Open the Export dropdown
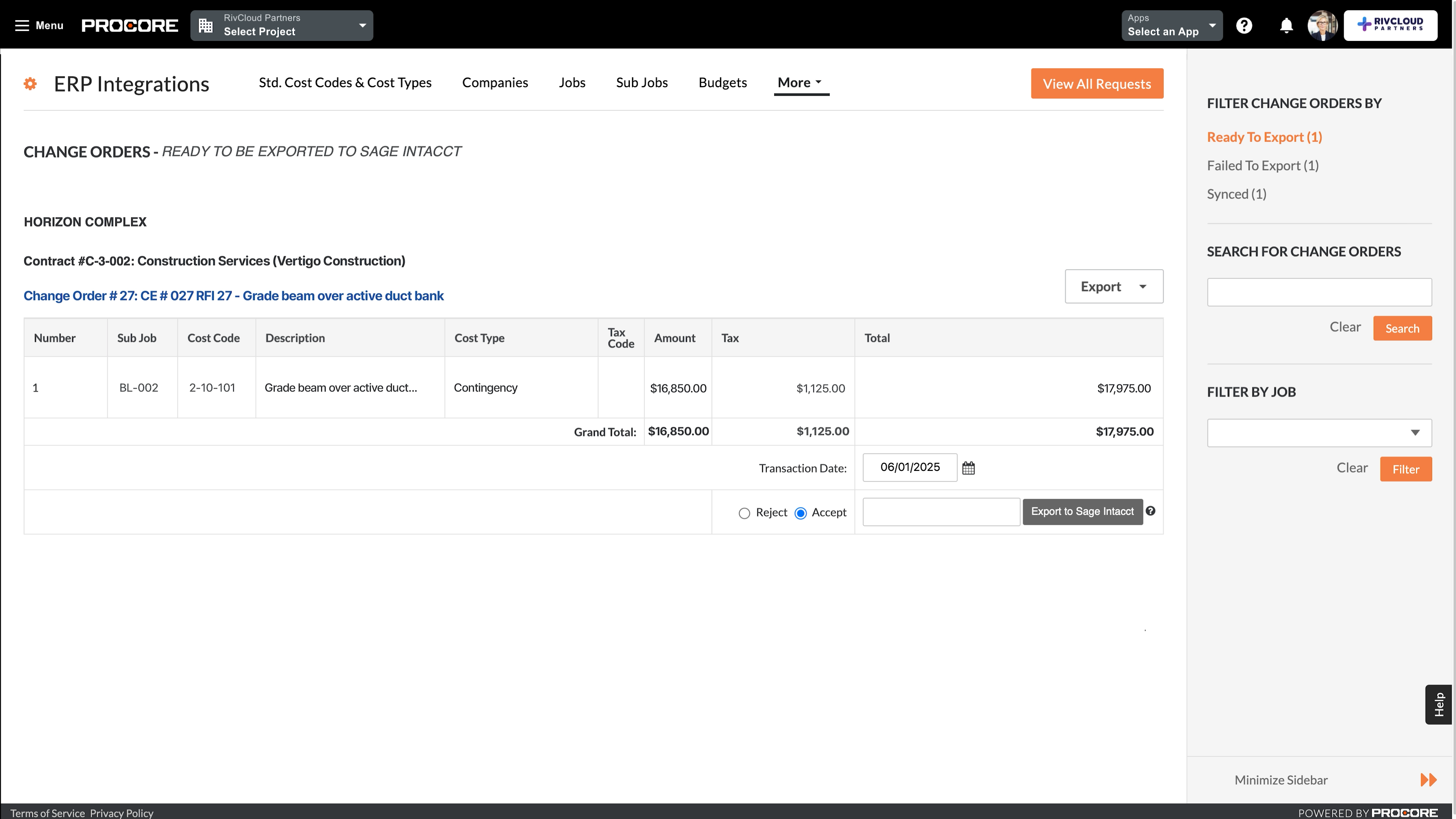The width and height of the screenshot is (1456, 819). 1114,287
